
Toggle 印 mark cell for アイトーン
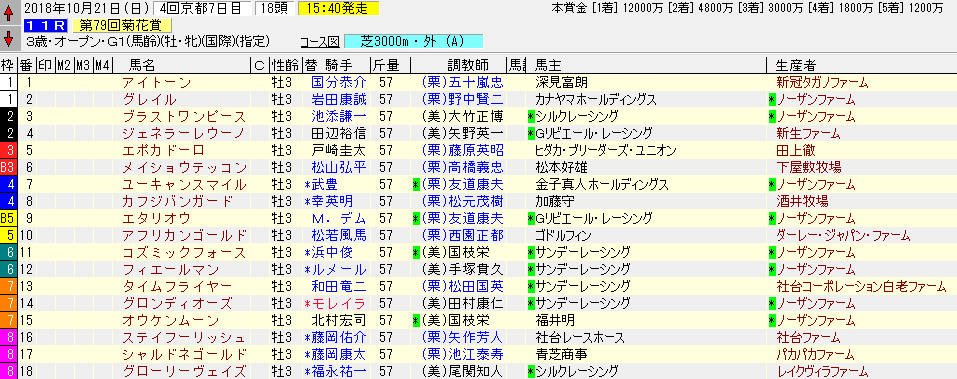[x=45, y=82]
